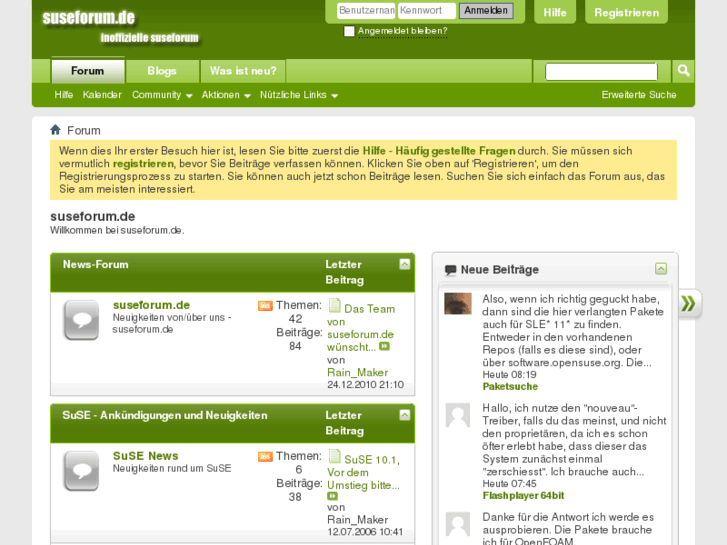Click the avatar next to Paketsuche post

[458, 303]
